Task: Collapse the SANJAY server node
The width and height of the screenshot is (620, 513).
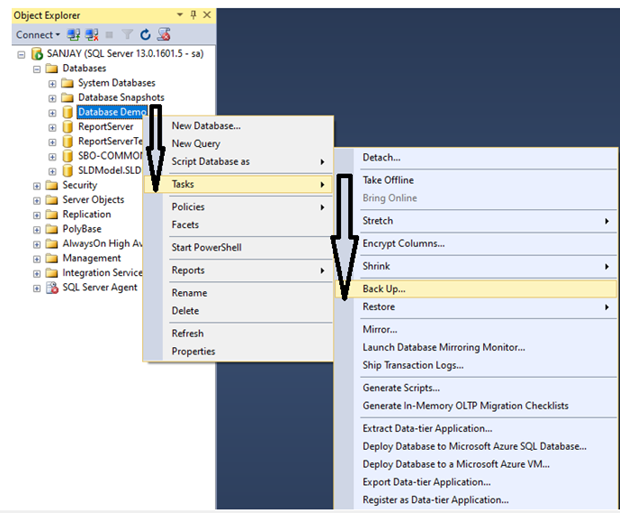Action: coord(21,55)
